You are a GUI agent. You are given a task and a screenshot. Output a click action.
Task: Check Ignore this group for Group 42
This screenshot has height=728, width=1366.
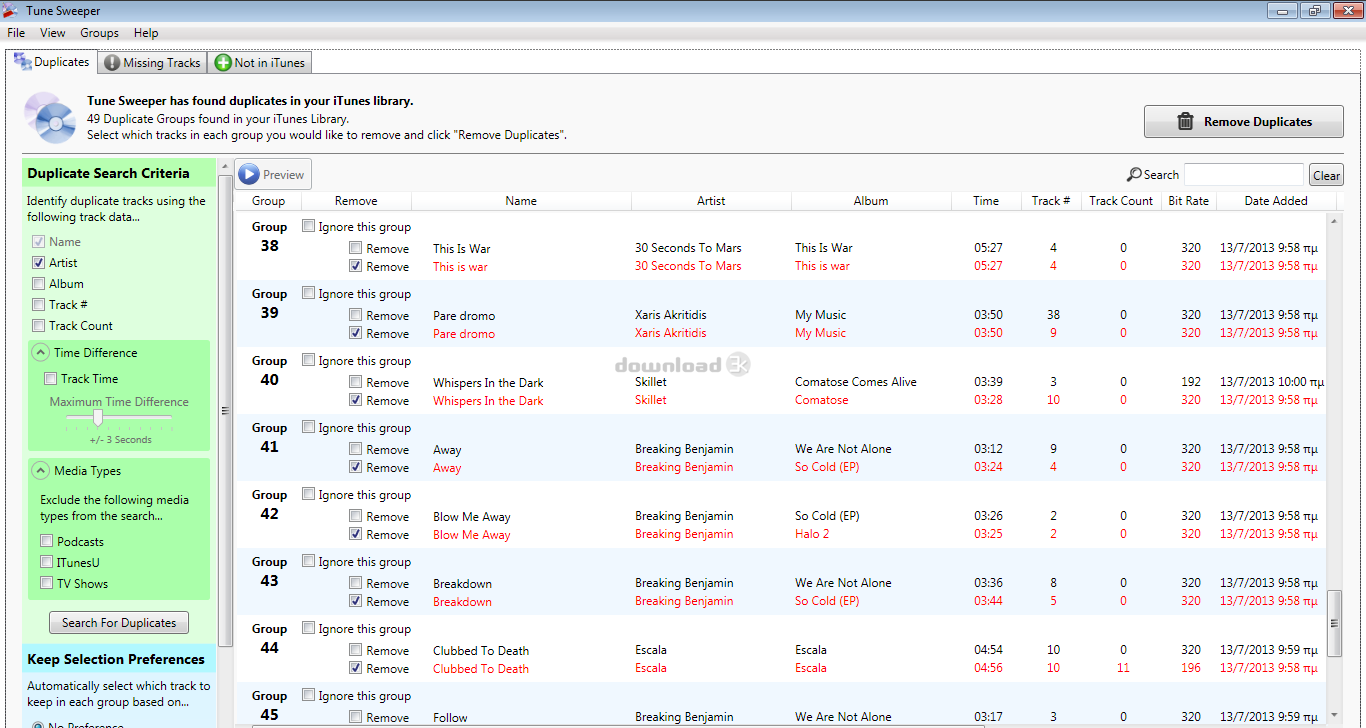click(309, 494)
